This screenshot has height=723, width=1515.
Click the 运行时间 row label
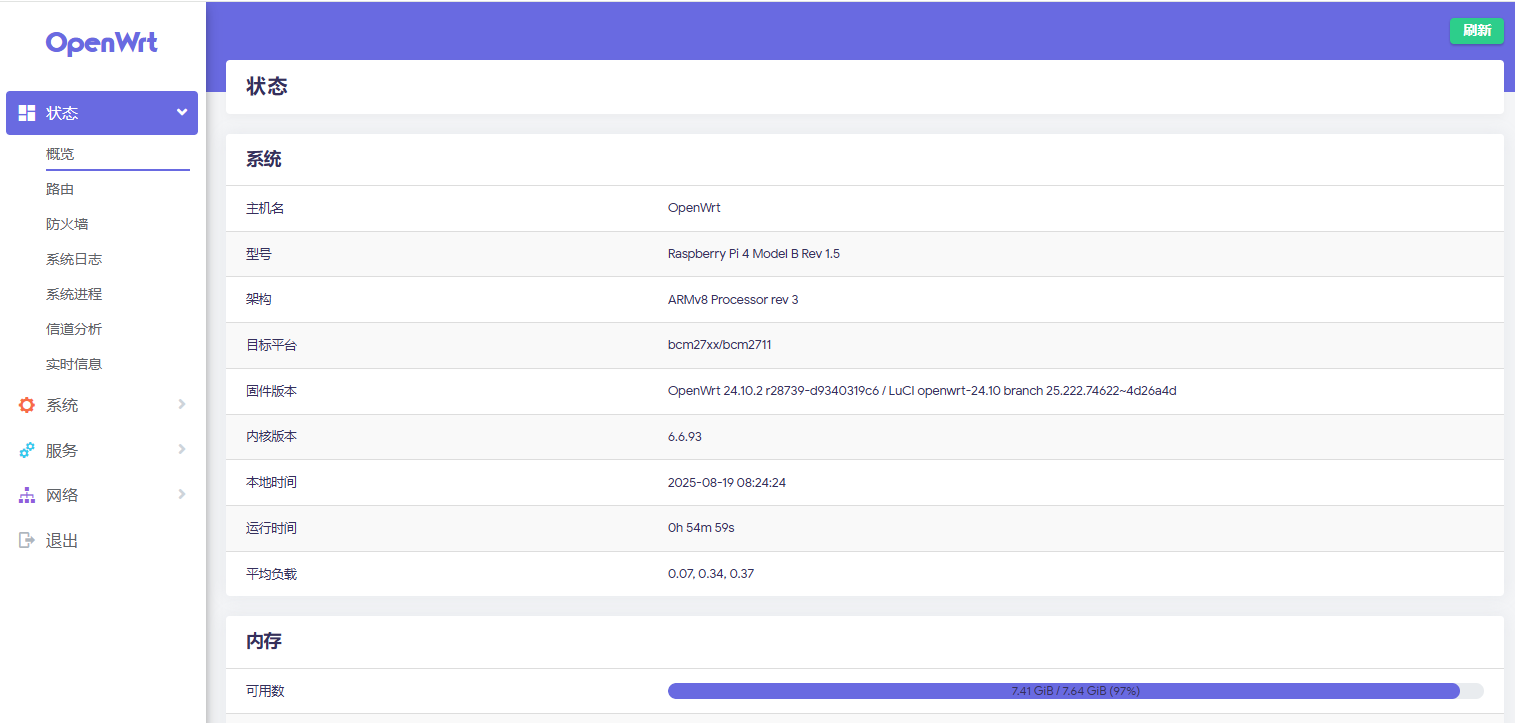[272, 528]
